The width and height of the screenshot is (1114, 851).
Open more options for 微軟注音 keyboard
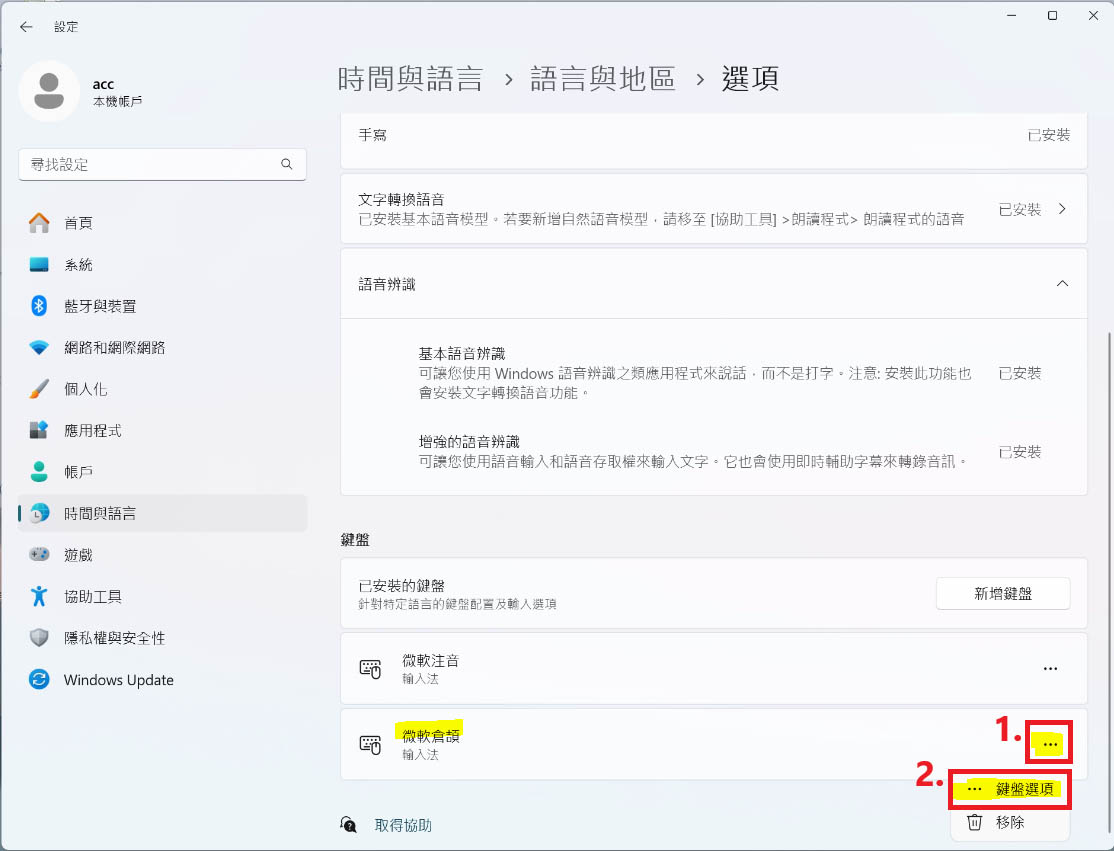(x=1050, y=668)
